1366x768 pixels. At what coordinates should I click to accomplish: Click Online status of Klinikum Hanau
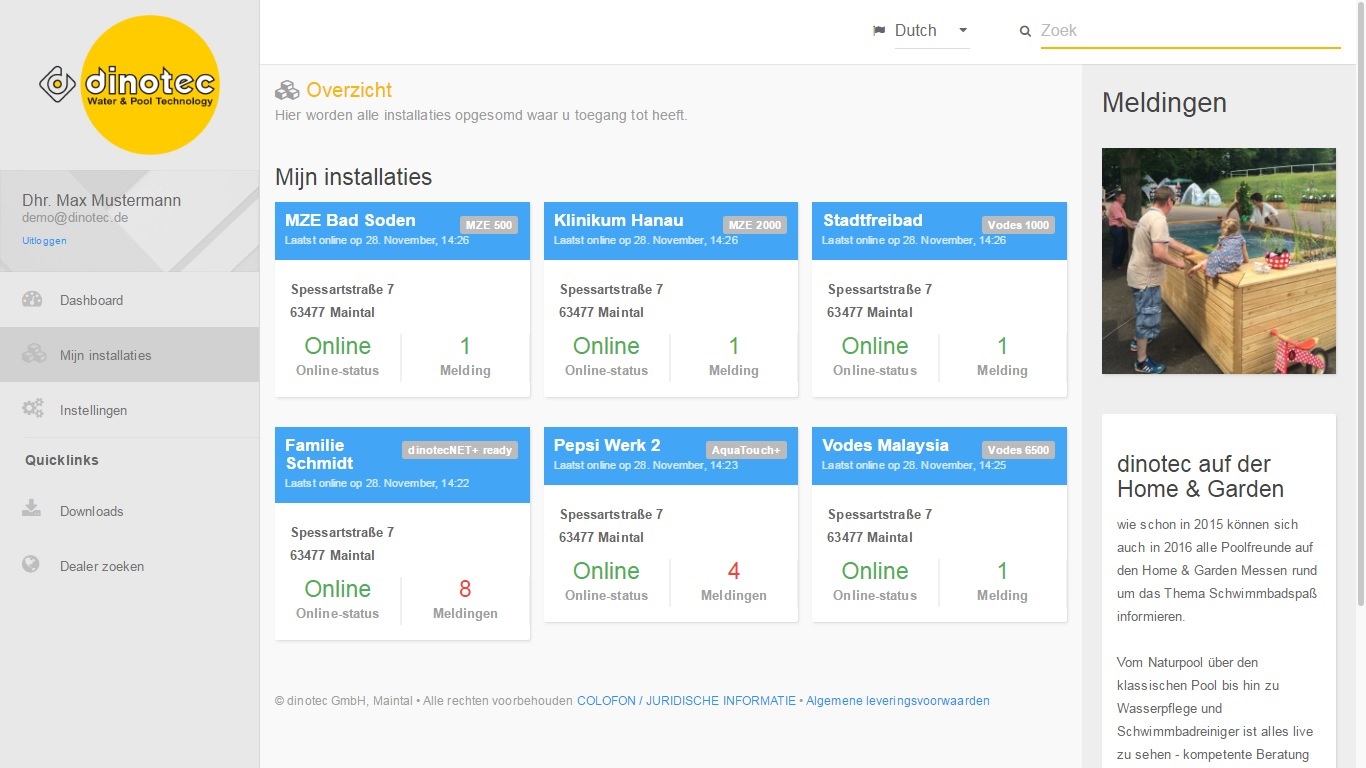[606, 356]
